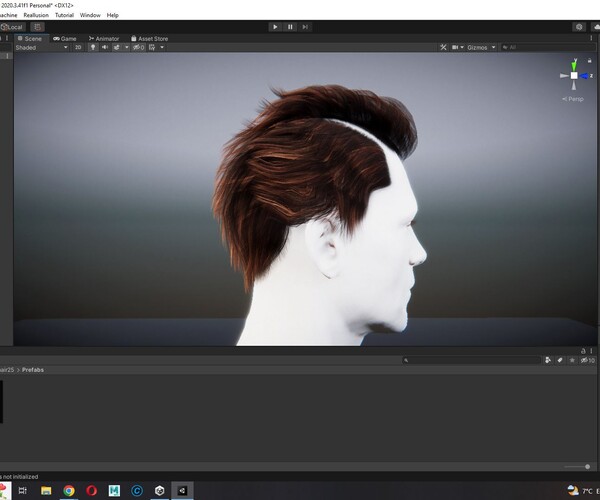600x500 pixels.
Task: Click green Y axis on orientation gizmo
Action: [574, 65]
